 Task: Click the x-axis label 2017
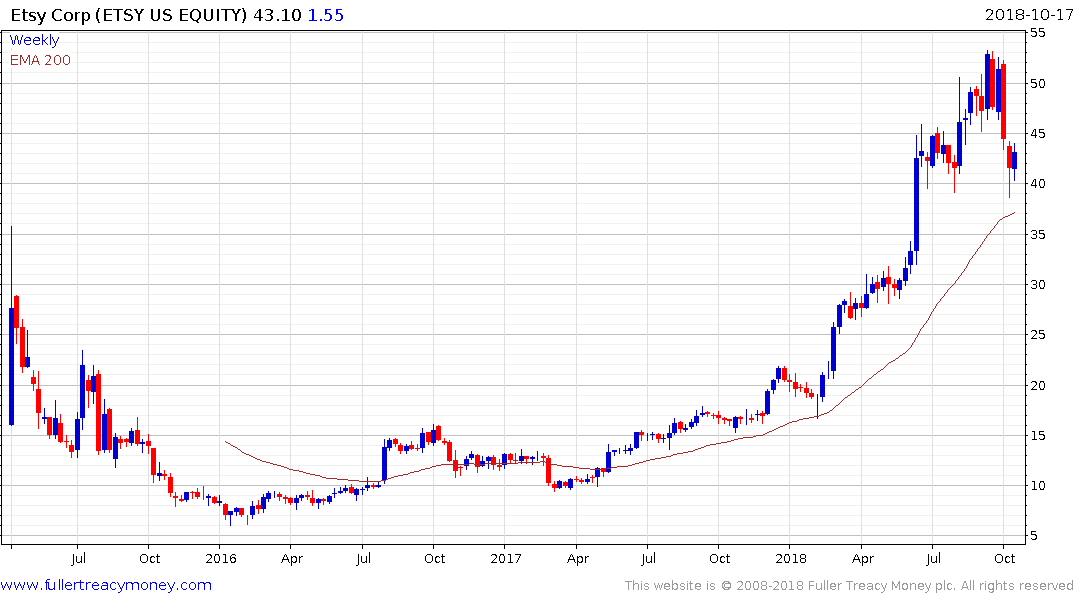click(506, 559)
